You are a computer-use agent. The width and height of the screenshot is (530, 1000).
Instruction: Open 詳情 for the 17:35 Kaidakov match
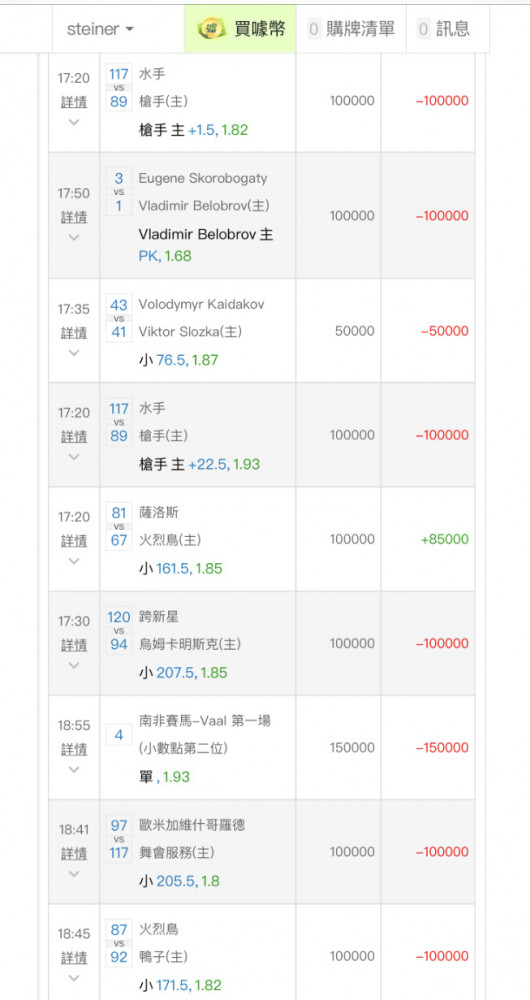[x=74, y=332]
